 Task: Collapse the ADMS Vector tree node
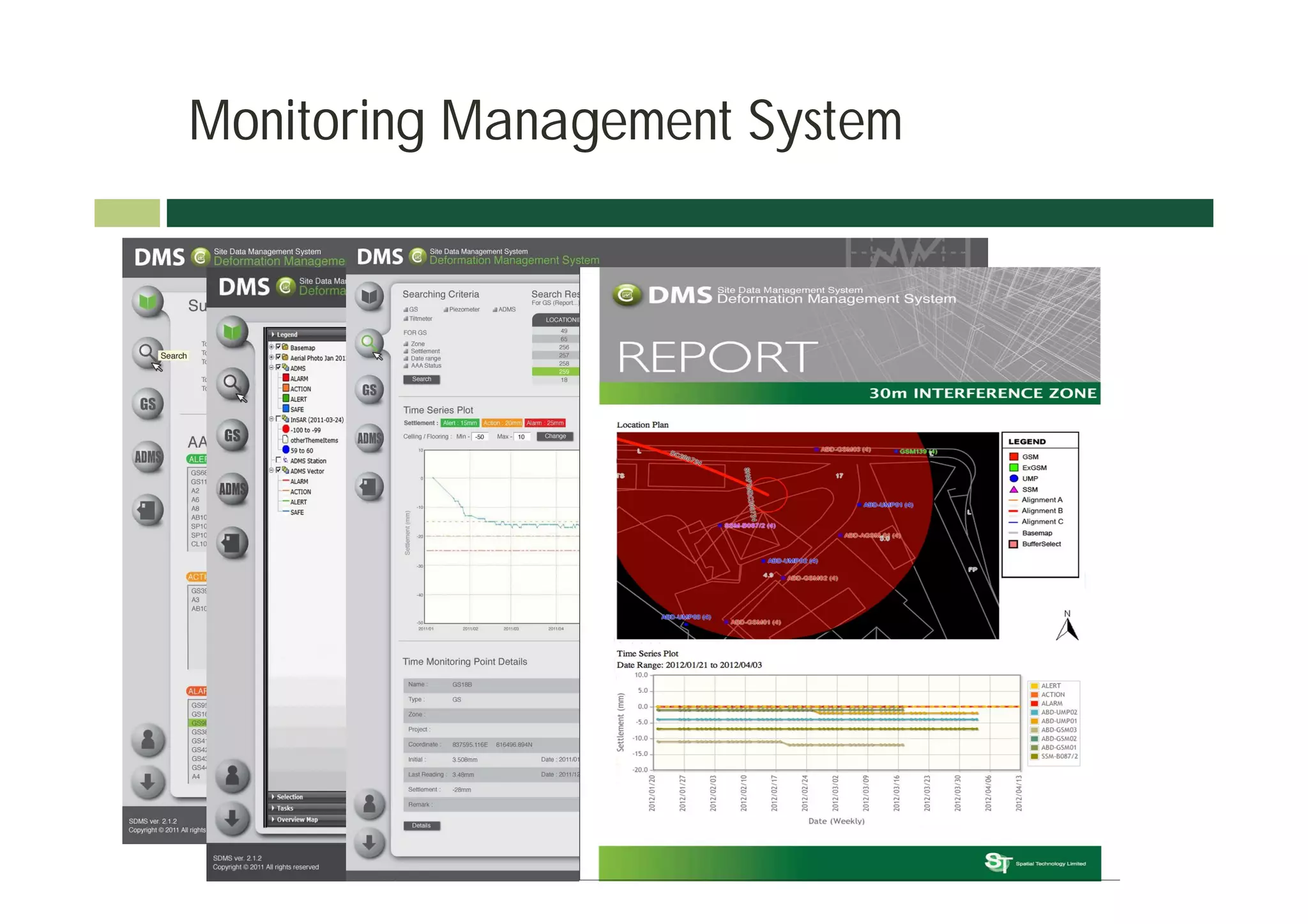tap(271, 471)
